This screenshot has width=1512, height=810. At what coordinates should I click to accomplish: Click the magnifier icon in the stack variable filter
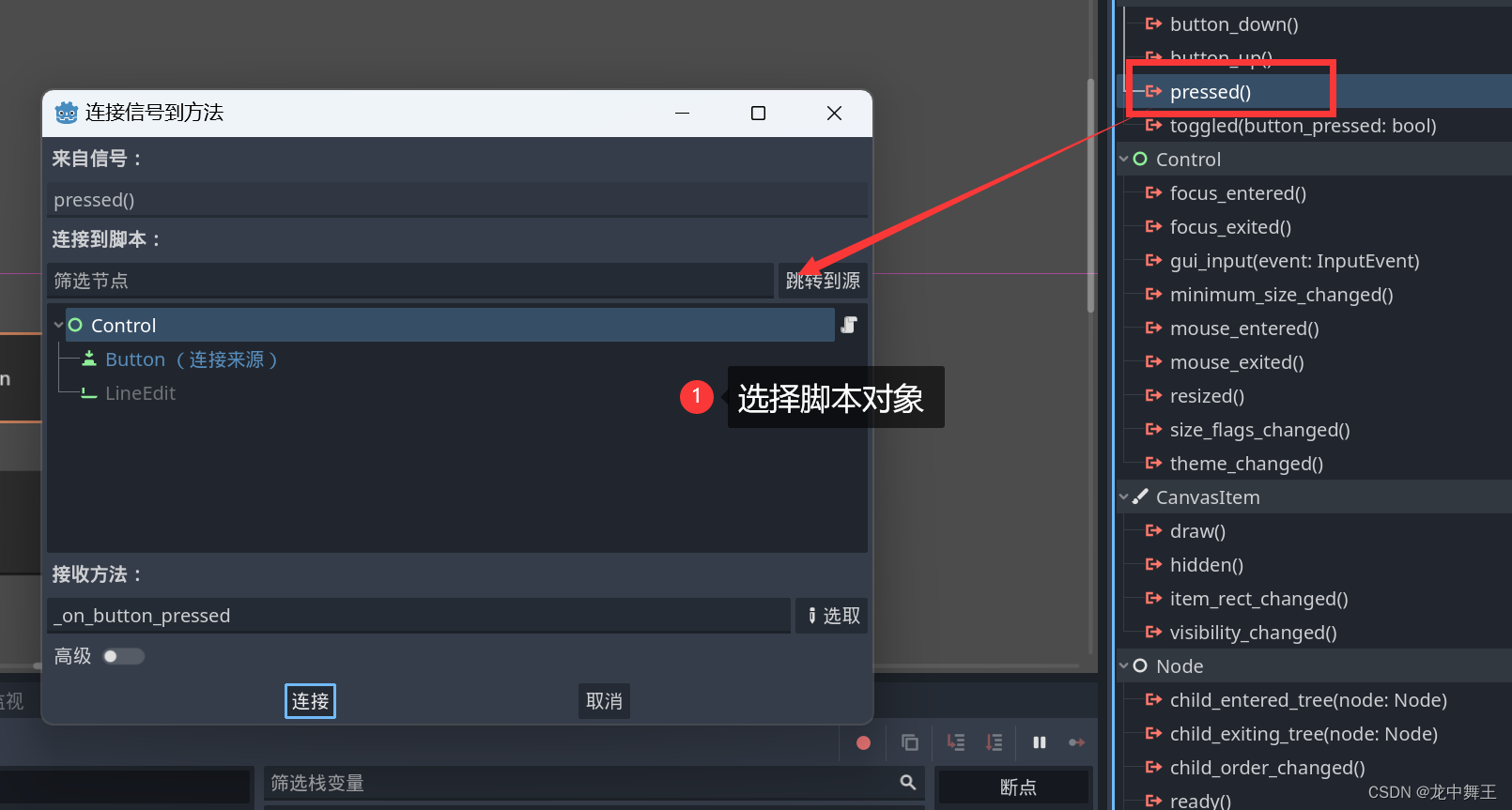[907, 782]
